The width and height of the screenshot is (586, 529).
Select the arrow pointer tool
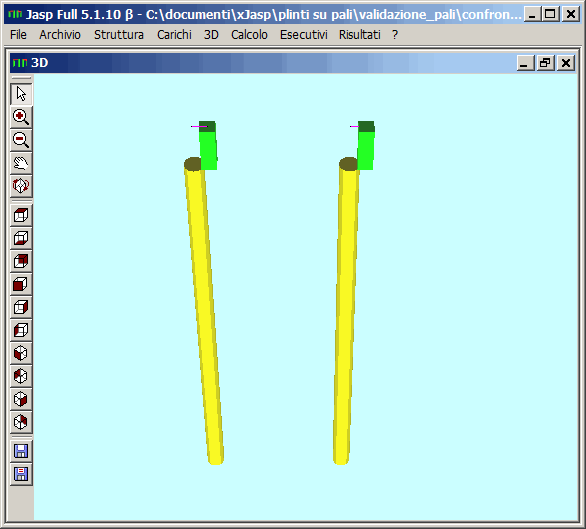click(21, 94)
